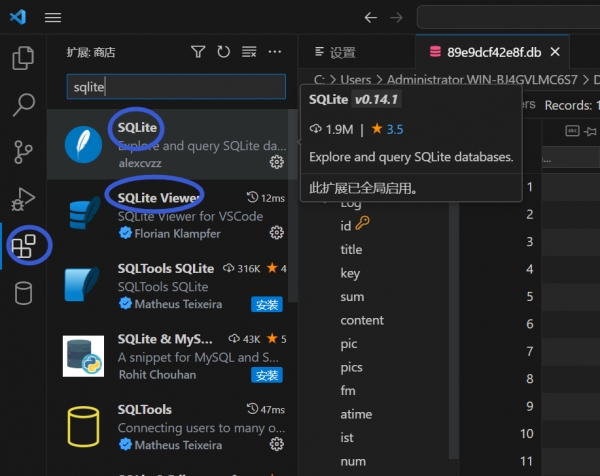Select the SQLTools SQLite extension title
Viewport: 600px width, 476px height.
point(166,269)
